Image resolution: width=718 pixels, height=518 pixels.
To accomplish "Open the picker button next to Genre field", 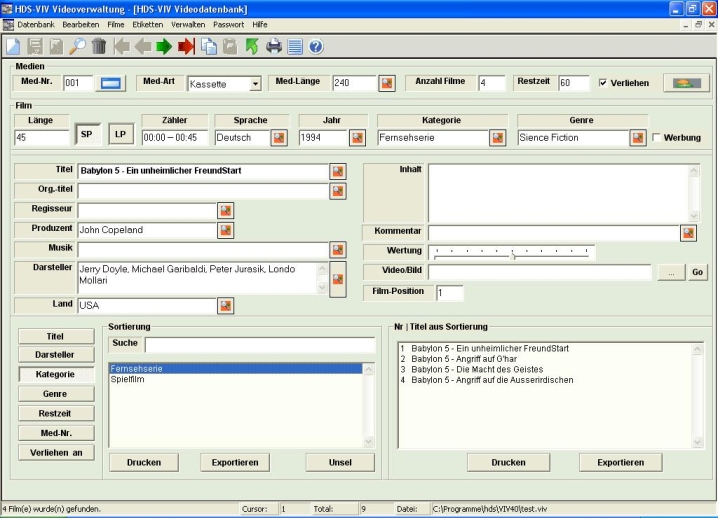I will click(637, 137).
